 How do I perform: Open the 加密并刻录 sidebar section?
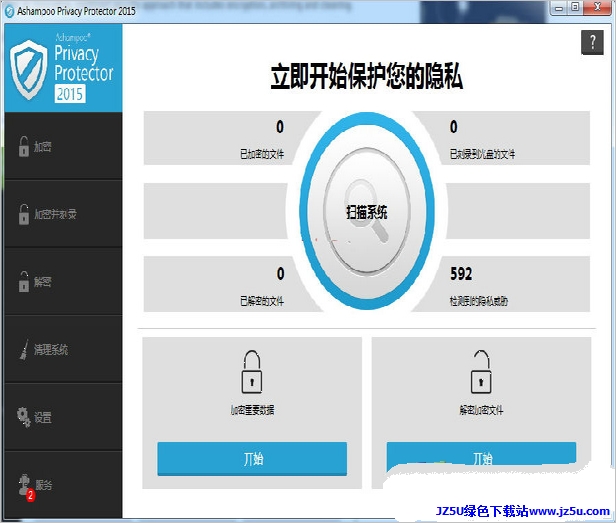click(63, 214)
